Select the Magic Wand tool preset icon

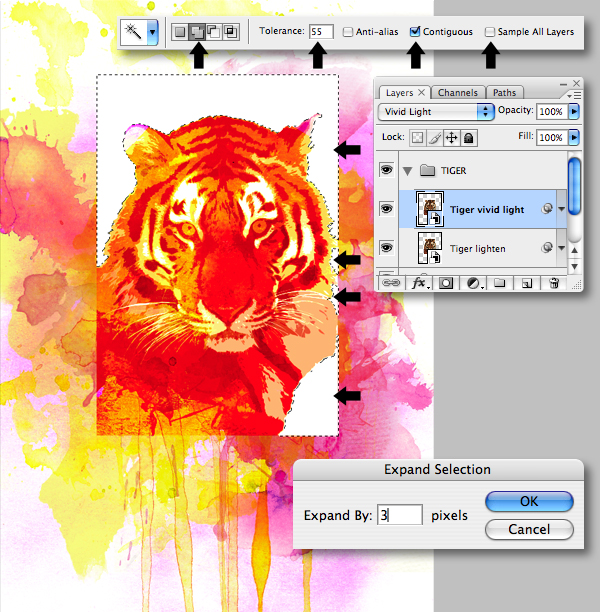(x=133, y=32)
